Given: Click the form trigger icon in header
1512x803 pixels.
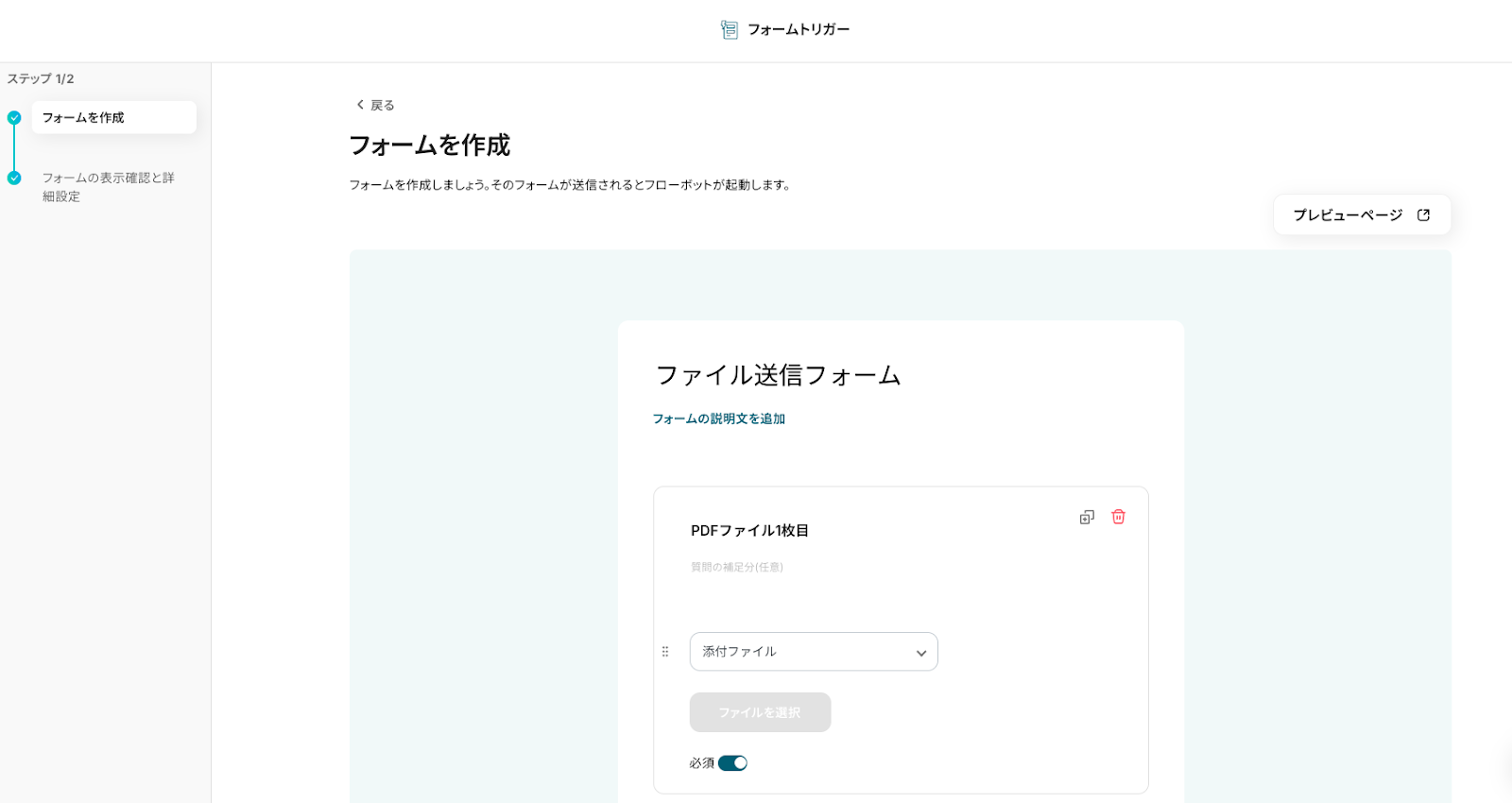Looking at the screenshot, I should tap(729, 30).
